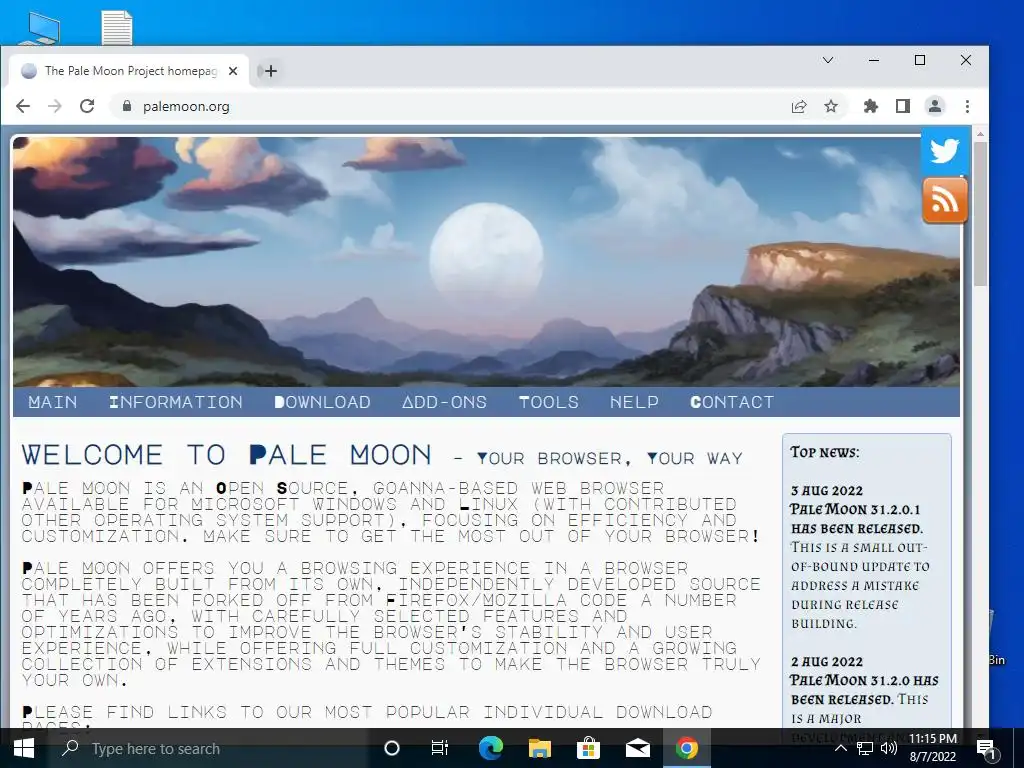Open Task View on the taskbar
This screenshot has width=1024, height=768.
(440, 748)
